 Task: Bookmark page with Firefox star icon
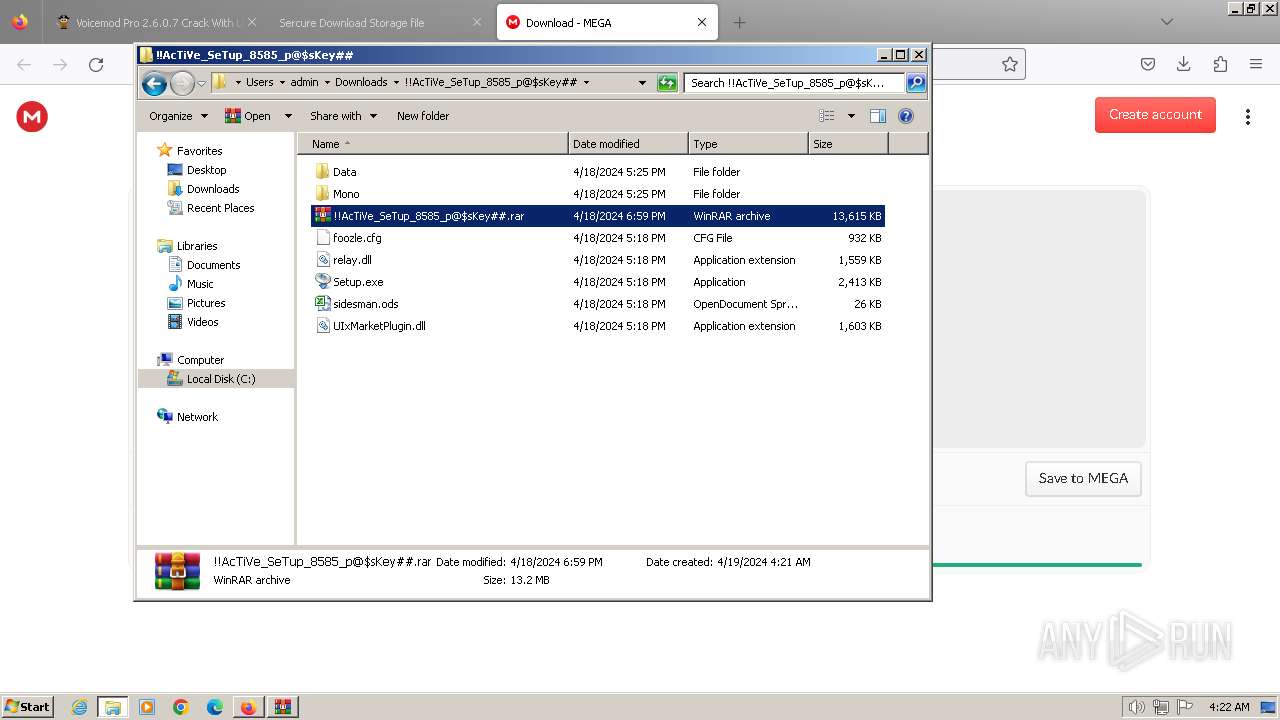[1010, 64]
